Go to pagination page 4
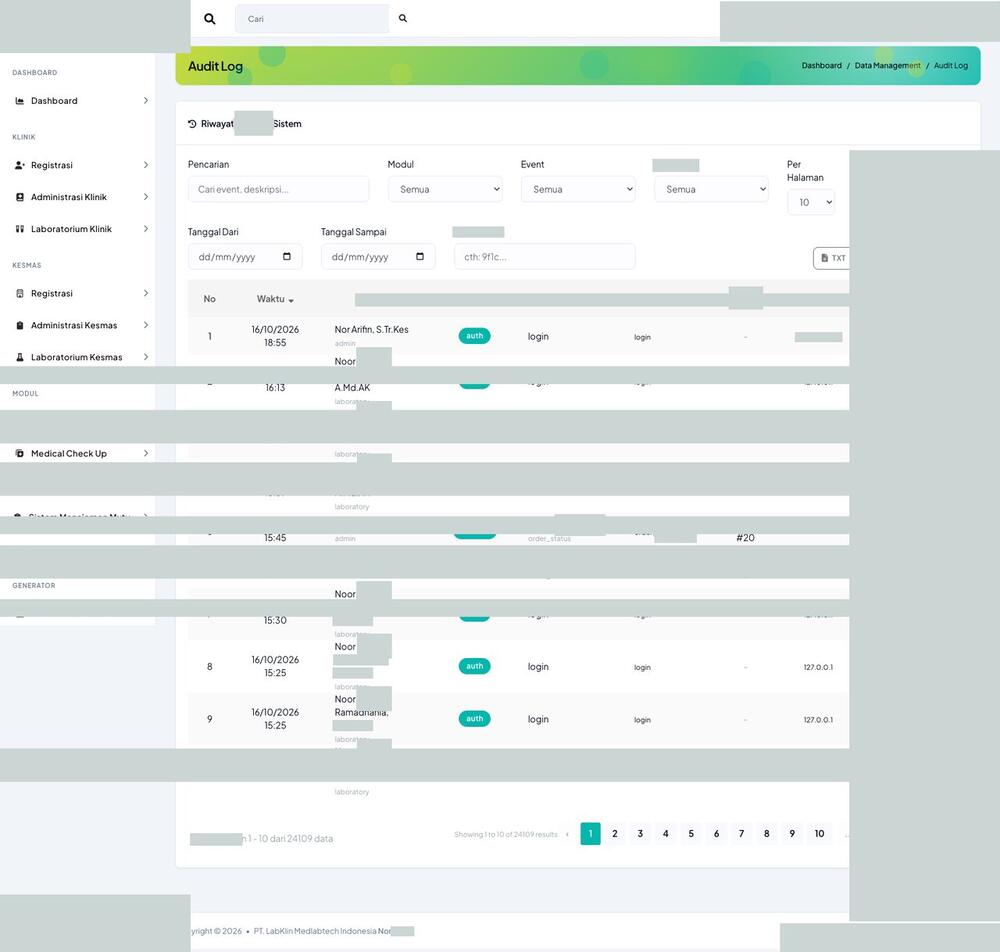 666,833
